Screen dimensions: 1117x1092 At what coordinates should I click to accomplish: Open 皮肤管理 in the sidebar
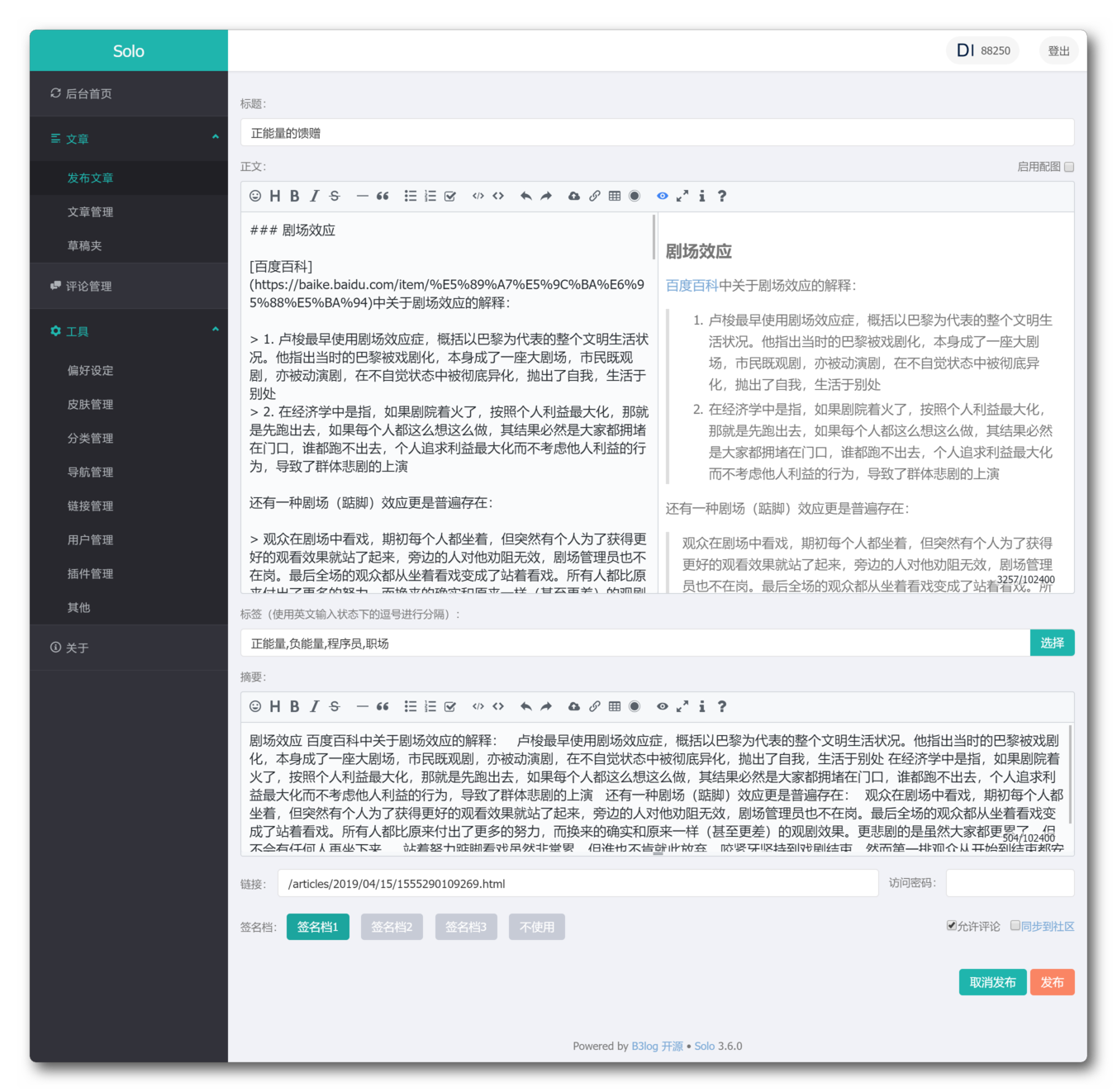coord(129,404)
